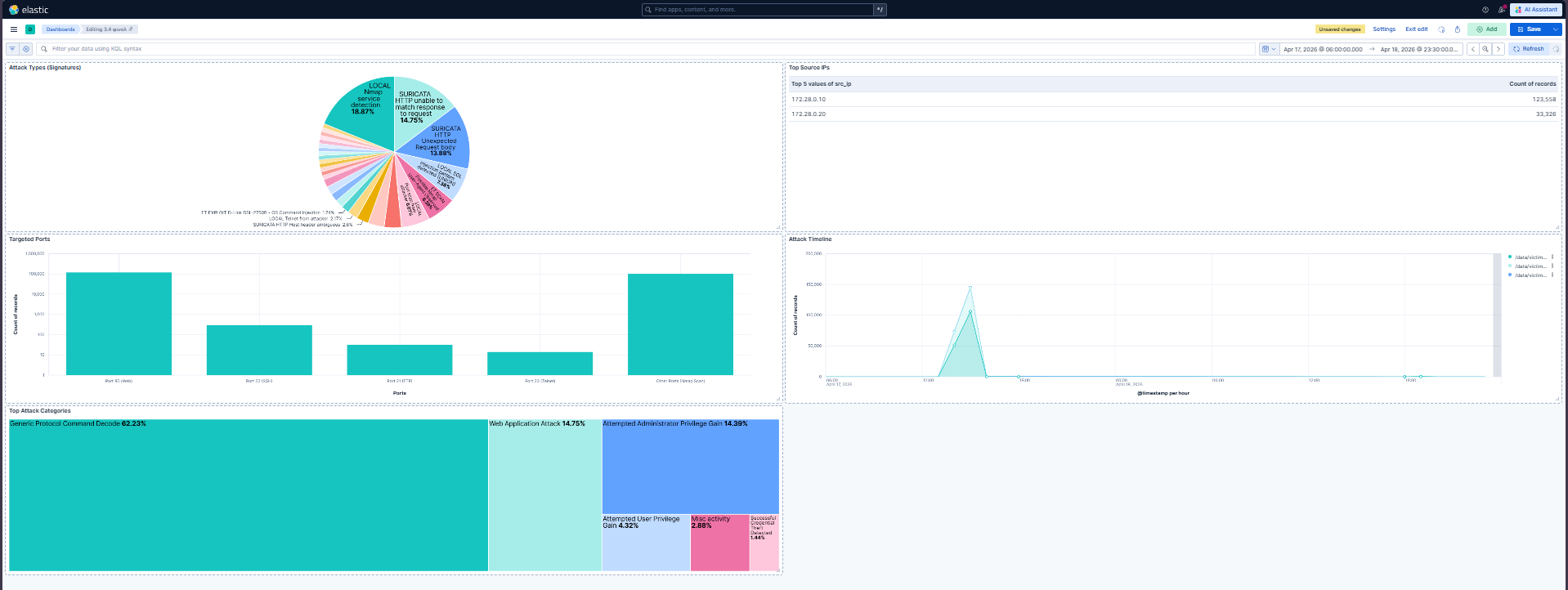Screen dimensions: 1568x590
Task: Click the third blue legend color dot
Action: pos(1510,275)
